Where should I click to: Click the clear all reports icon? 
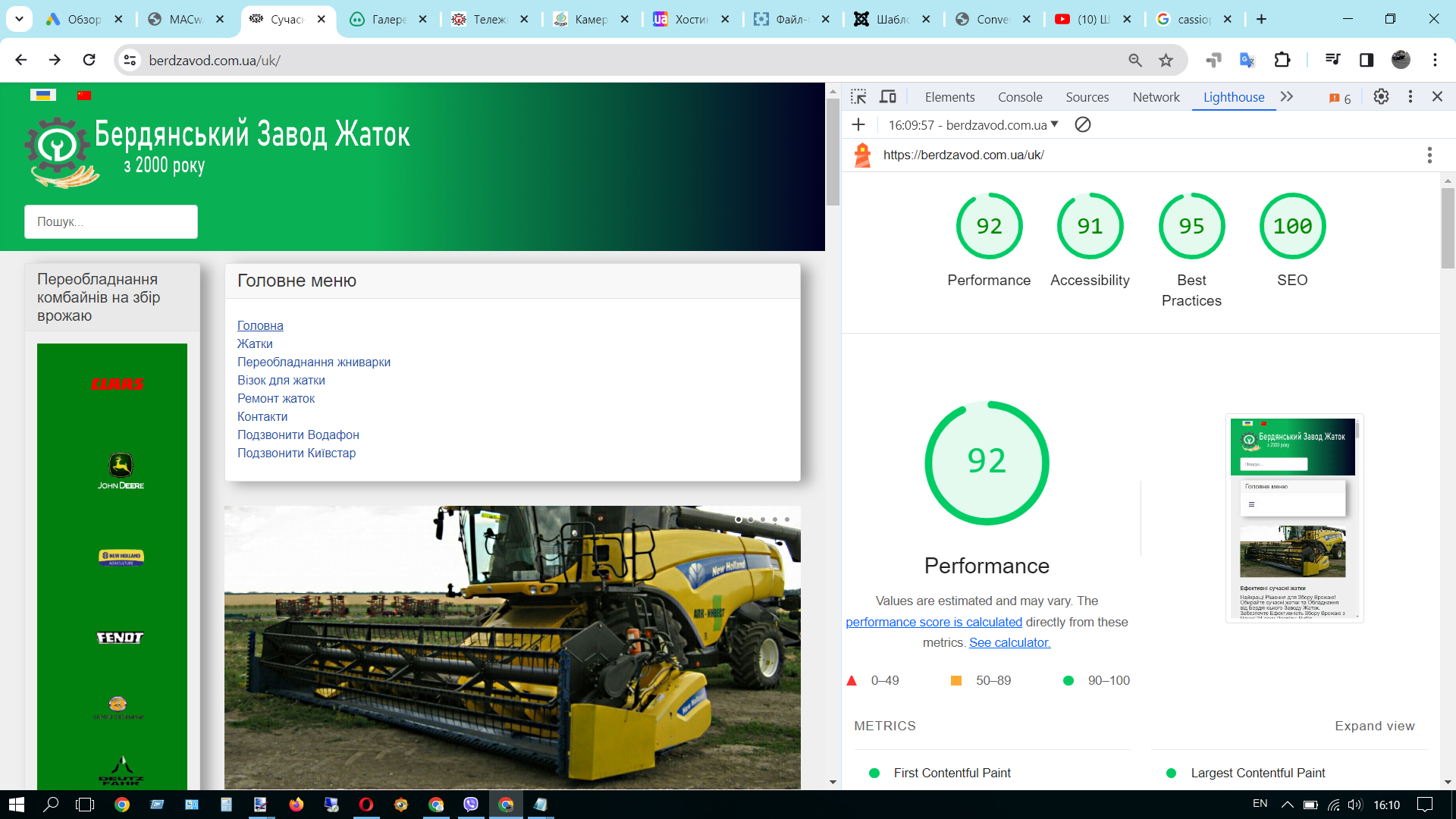pyautogui.click(x=1083, y=124)
